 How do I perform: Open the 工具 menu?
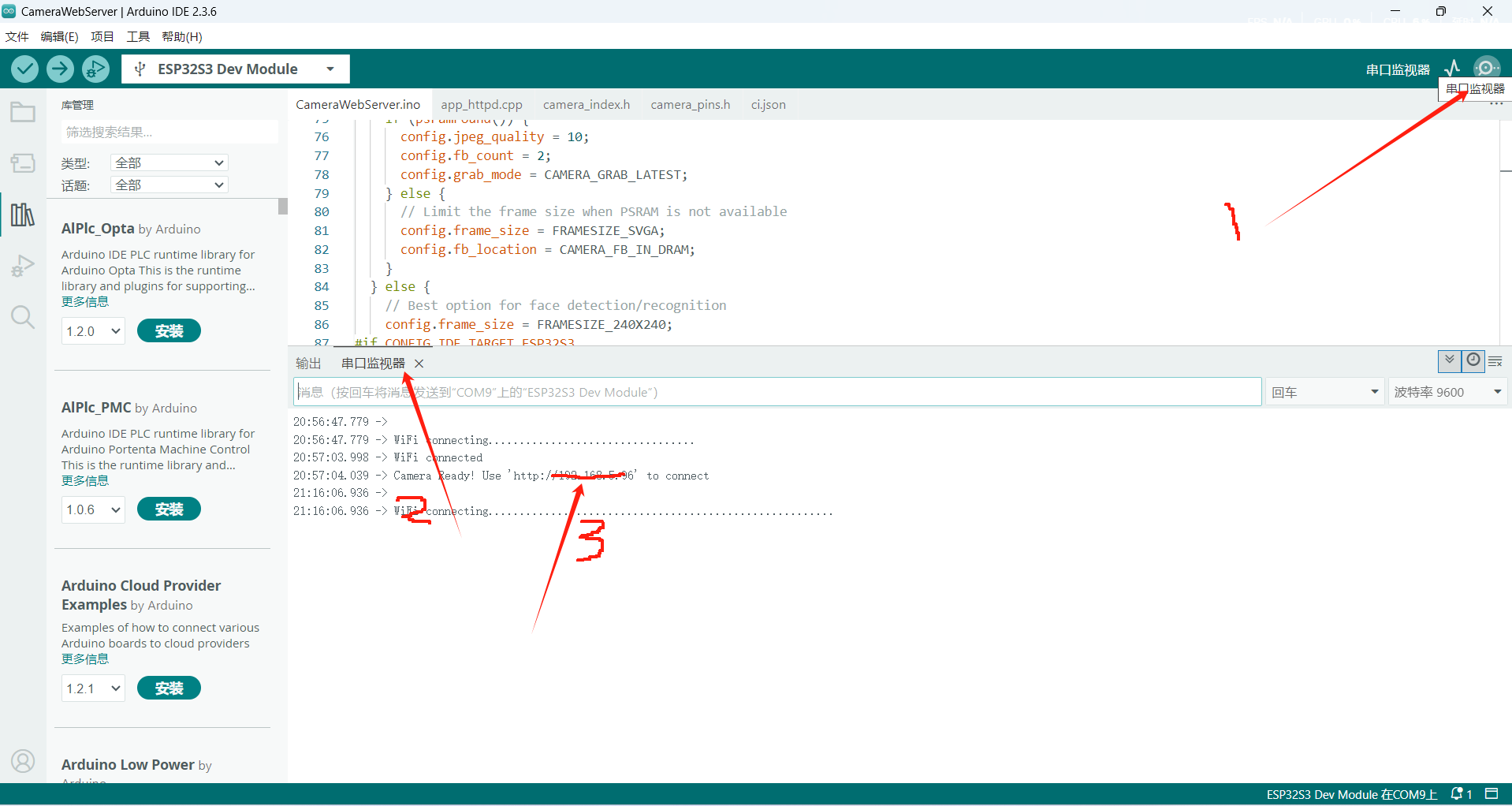click(138, 36)
